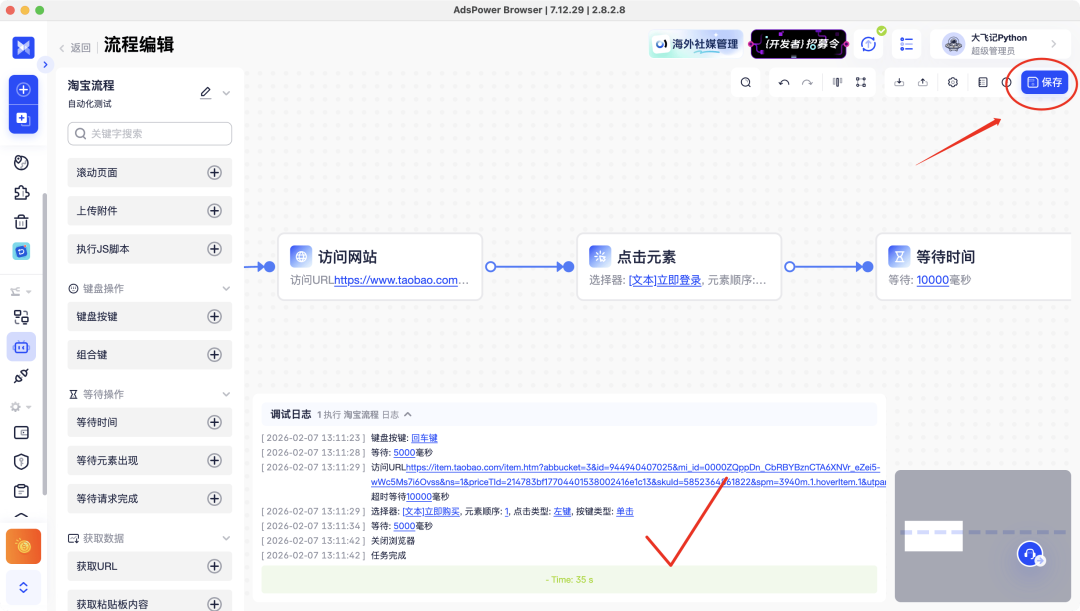Export the flow with the upload icon
Viewport: 1080px width, 611px height.
coord(923,82)
